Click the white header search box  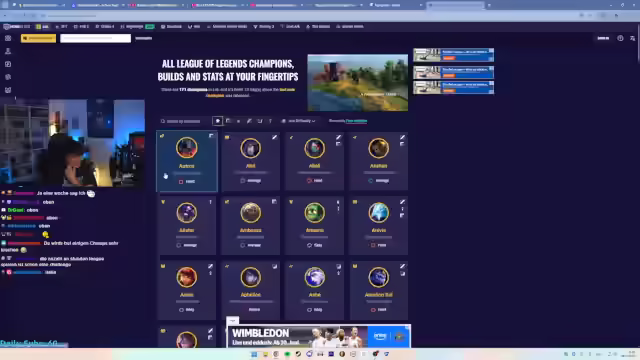point(96,38)
